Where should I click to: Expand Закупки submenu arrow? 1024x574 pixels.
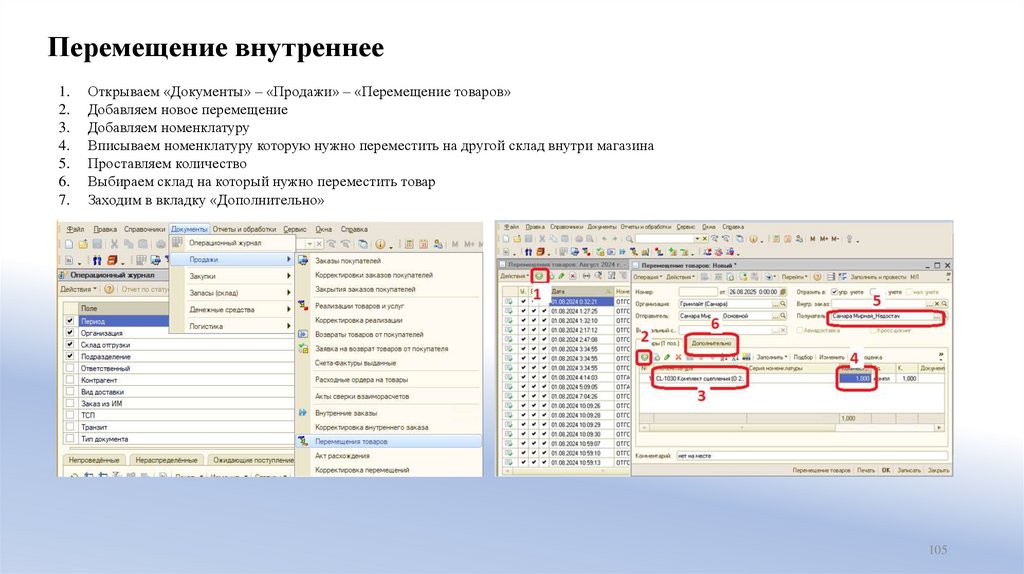point(288,276)
